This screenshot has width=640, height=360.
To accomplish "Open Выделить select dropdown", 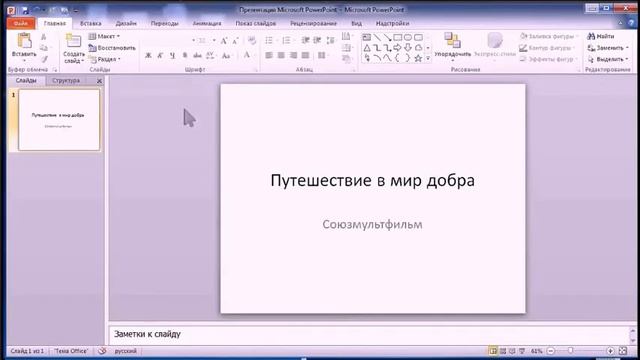I will coord(608,59).
